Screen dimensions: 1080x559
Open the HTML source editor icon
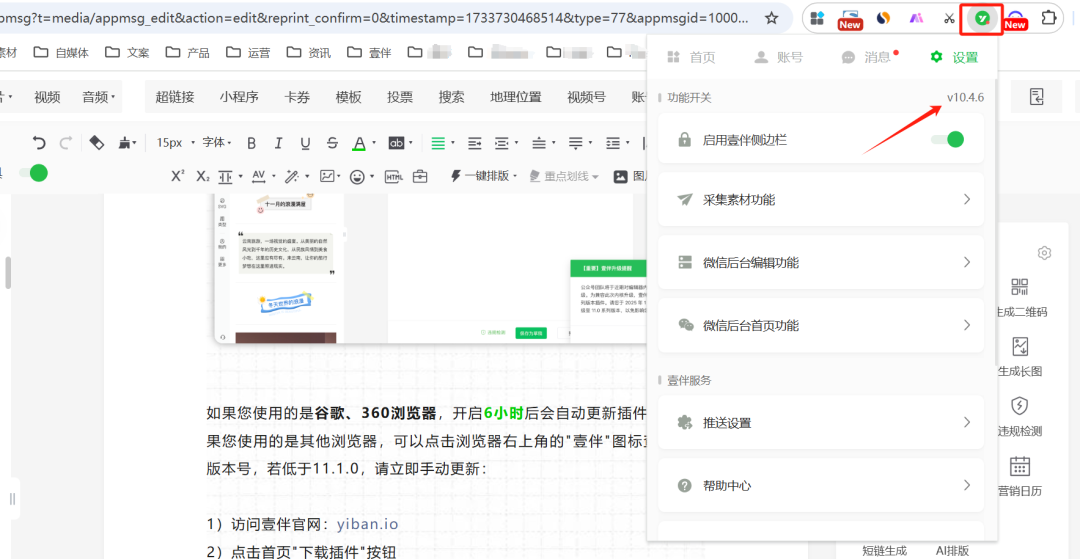pos(393,176)
